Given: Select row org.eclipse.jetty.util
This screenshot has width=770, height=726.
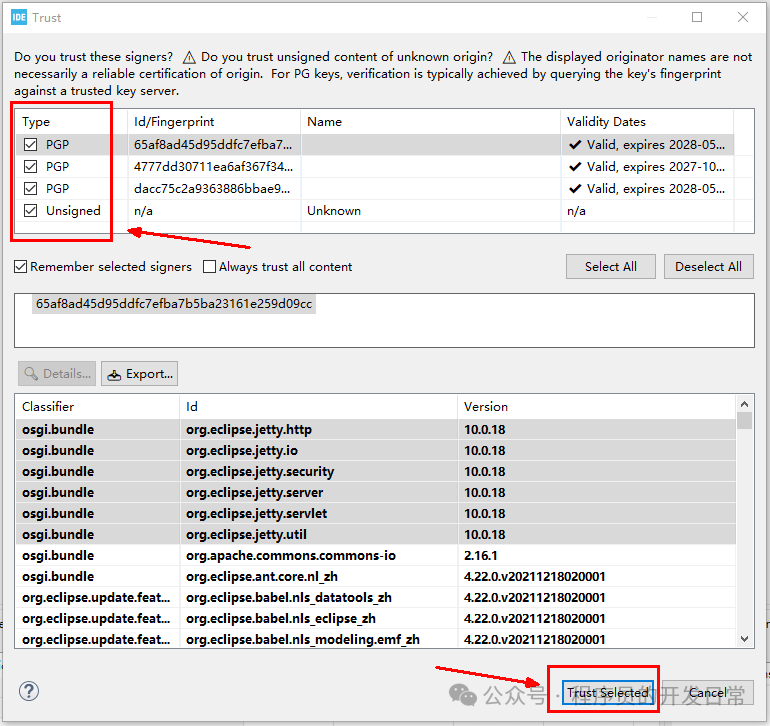Looking at the screenshot, I should click(376, 534).
